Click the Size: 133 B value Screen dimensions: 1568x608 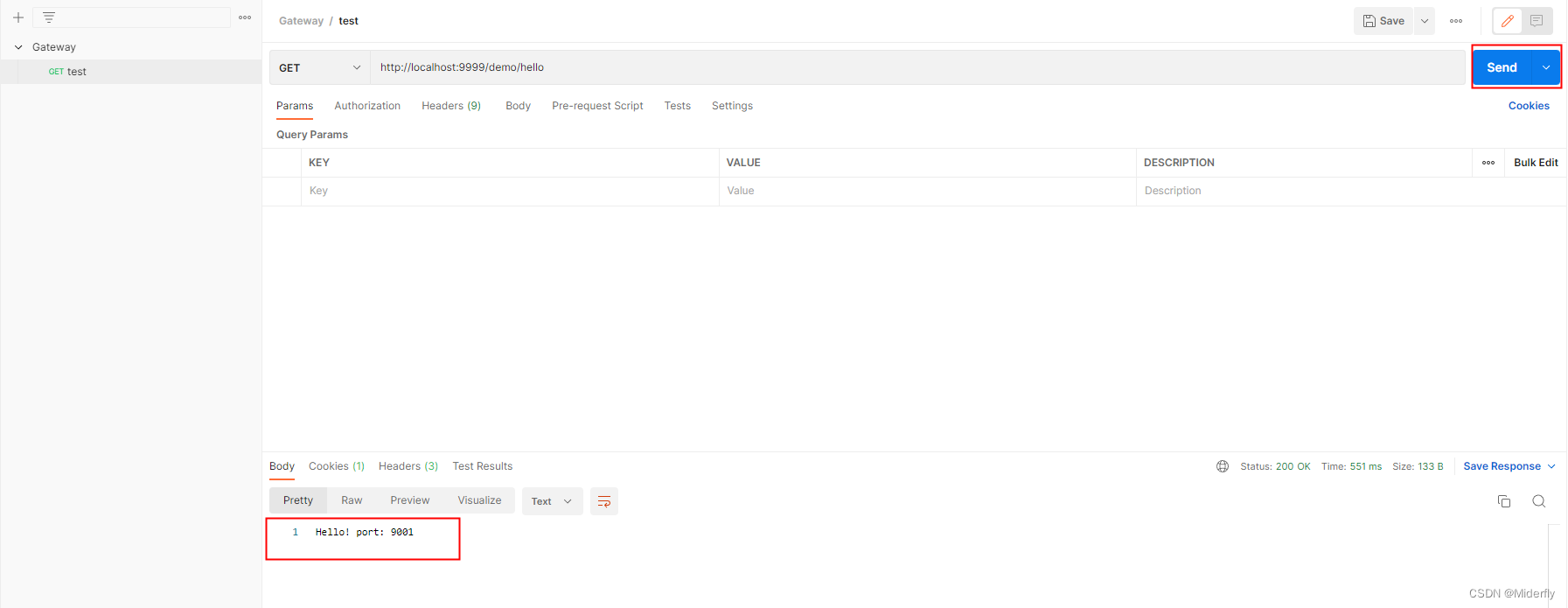point(1418,466)
